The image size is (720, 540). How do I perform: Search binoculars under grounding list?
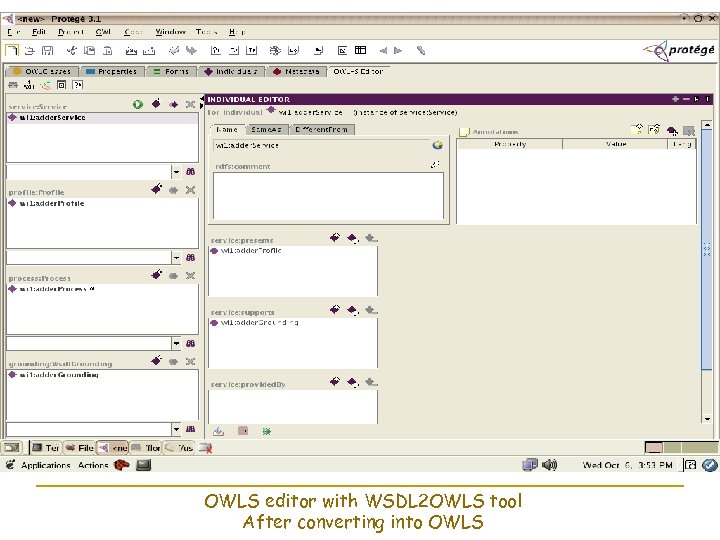click(x=190, y=429)
